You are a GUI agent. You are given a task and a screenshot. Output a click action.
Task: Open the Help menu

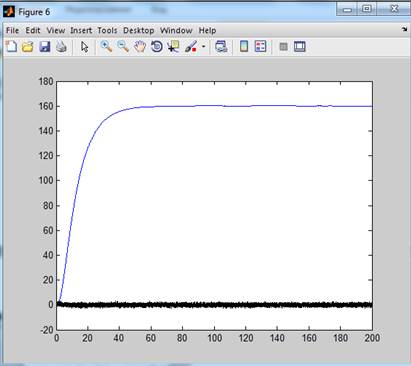click(x=207, y=30)
